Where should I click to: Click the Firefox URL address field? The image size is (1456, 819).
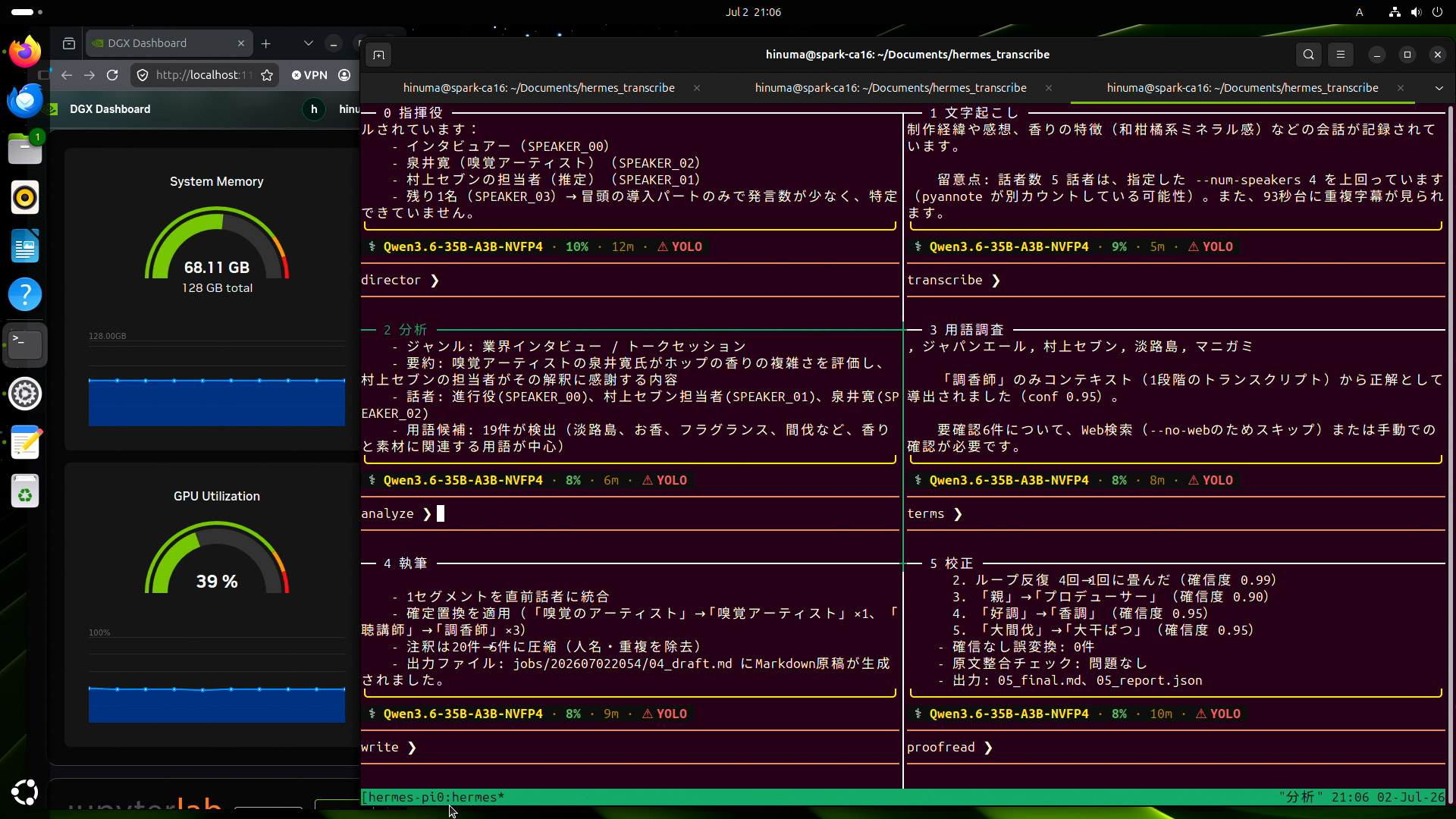(203, 75)
